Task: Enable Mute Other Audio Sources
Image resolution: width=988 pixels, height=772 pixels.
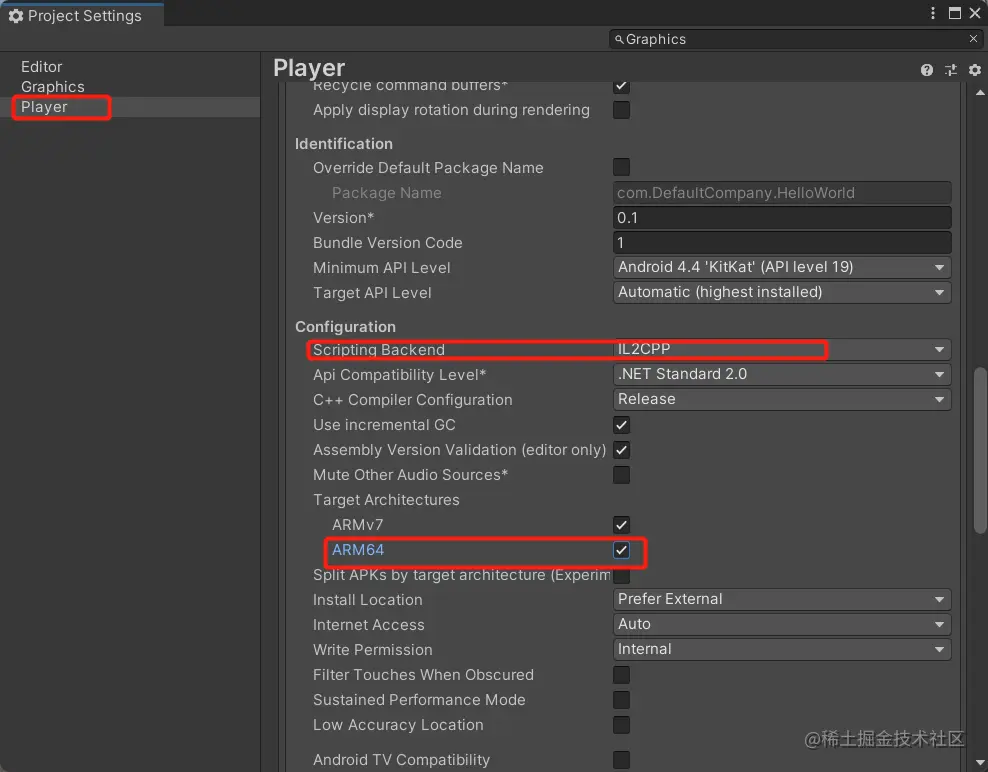Action: tap(621, 475)
